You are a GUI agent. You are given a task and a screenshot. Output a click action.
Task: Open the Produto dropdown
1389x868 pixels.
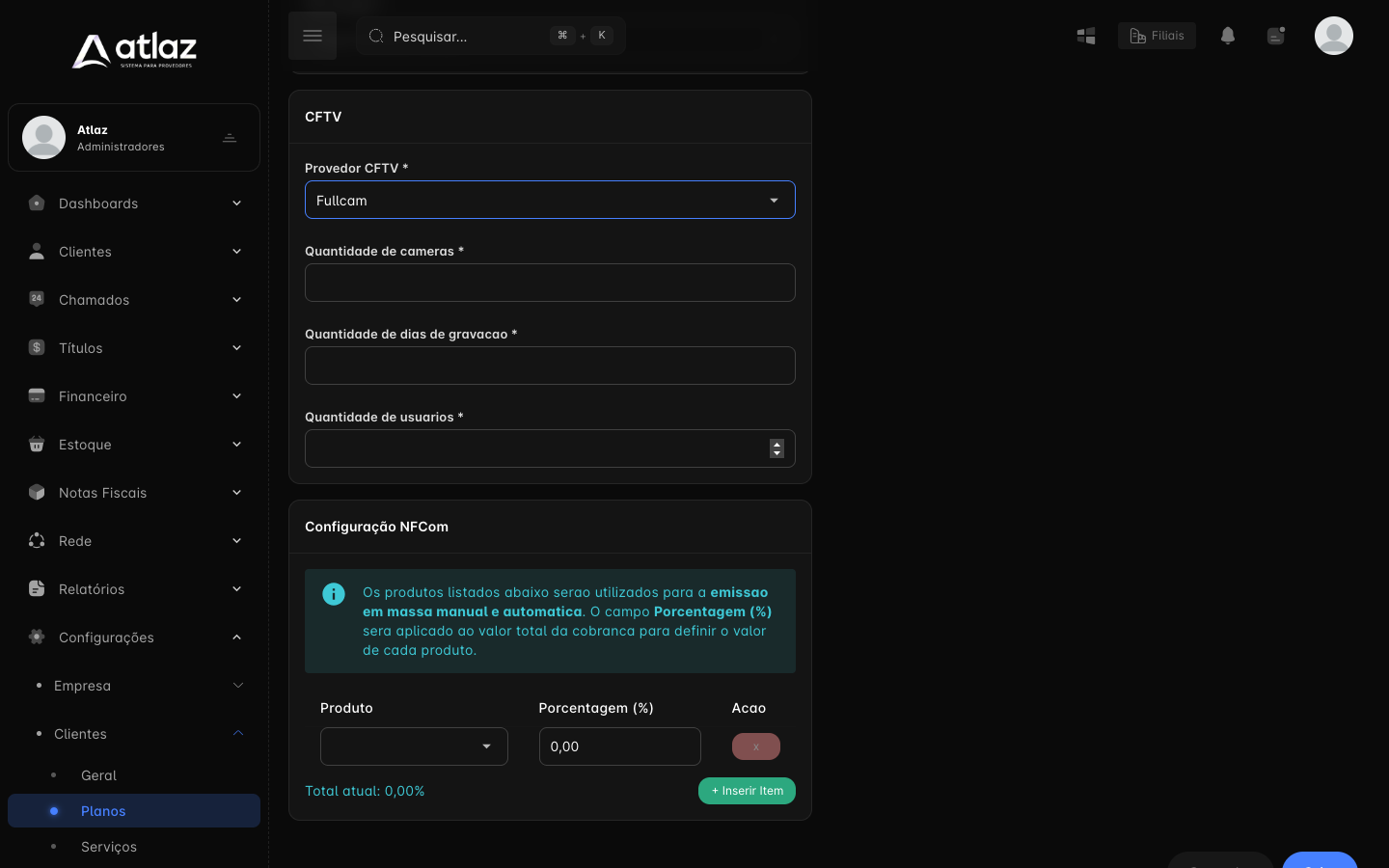tap(414, 746)
